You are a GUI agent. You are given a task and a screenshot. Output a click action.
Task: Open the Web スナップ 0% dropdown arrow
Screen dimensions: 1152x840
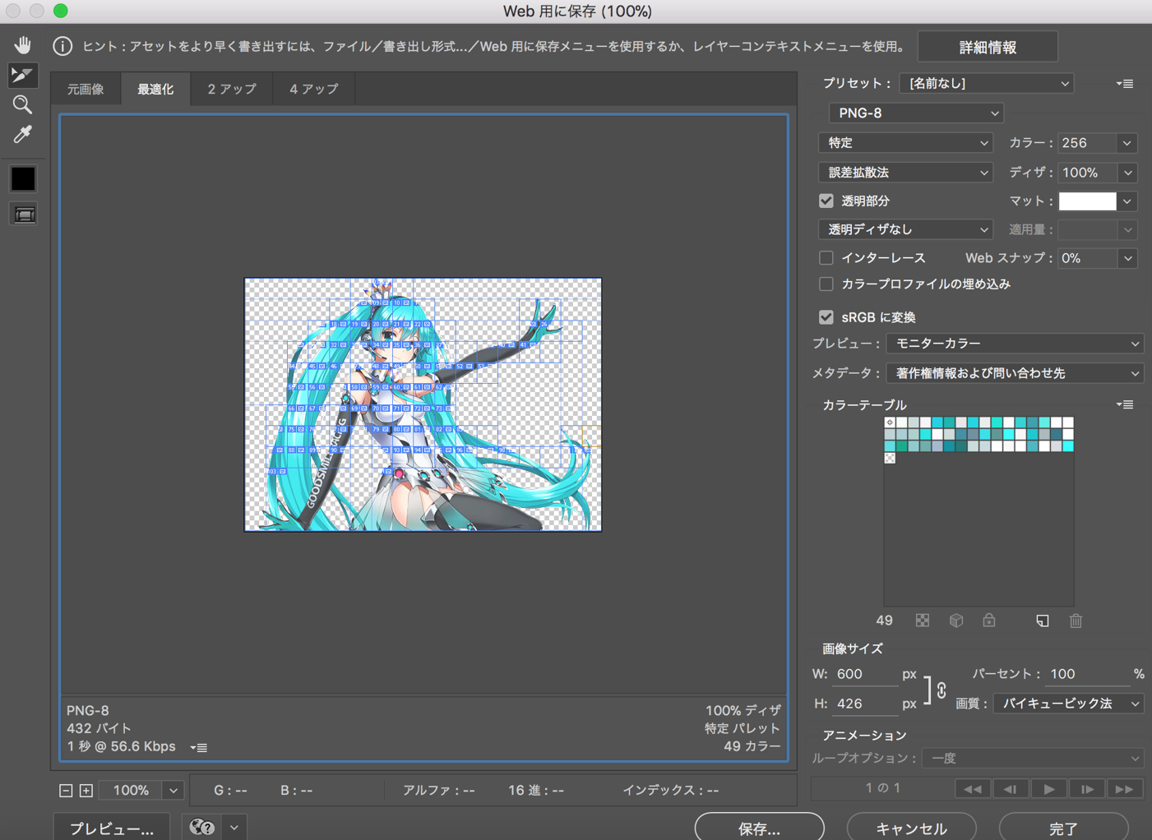coord(1127,258)
